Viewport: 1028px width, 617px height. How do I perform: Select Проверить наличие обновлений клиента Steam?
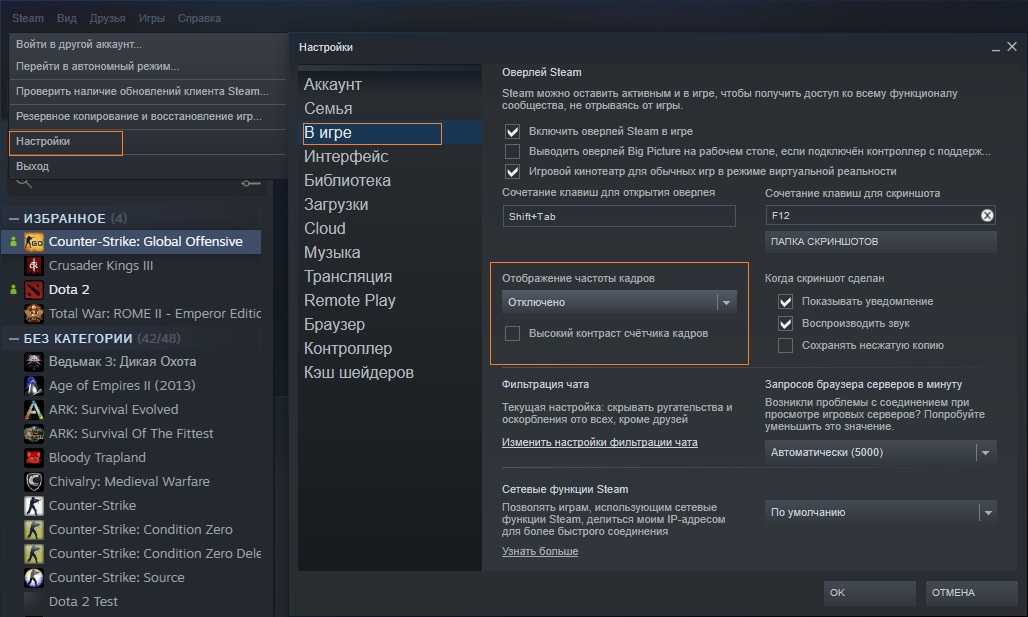142,91
